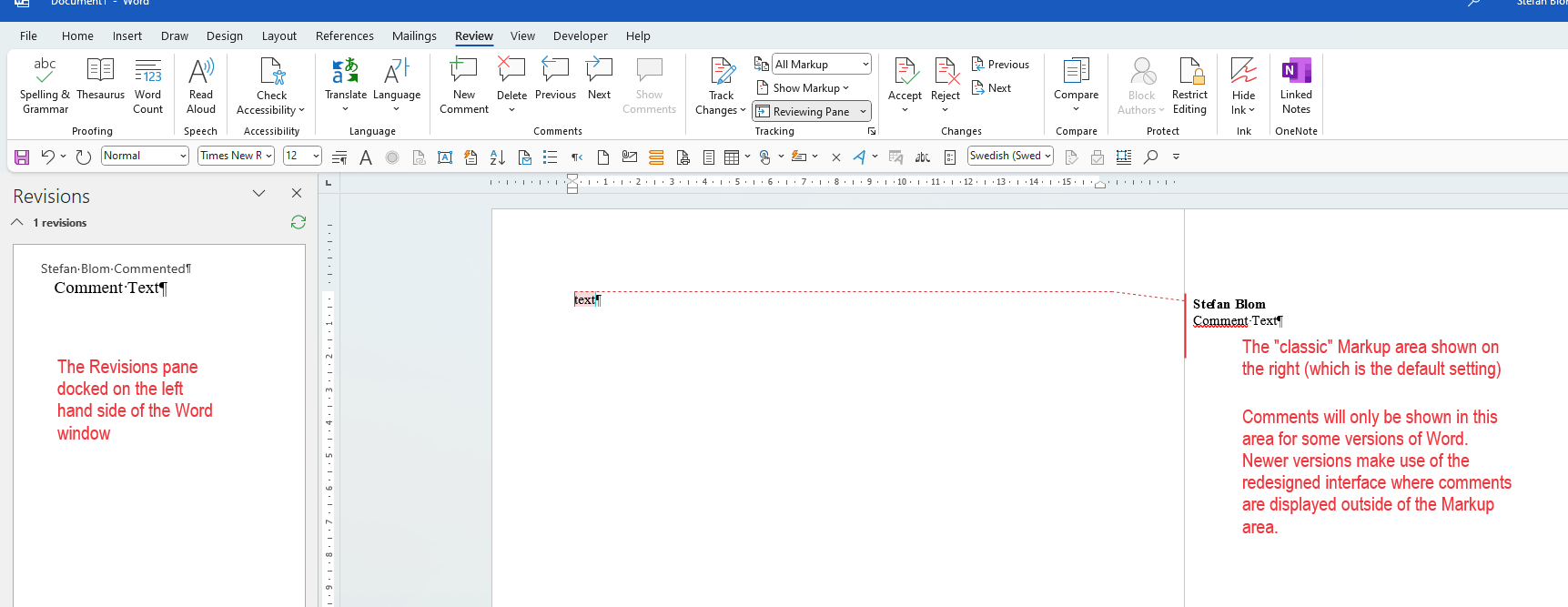The width and height of the screenshot is (1568, 607).
Task: Click the search magnifier icon
Action: tap(1150, 157)
